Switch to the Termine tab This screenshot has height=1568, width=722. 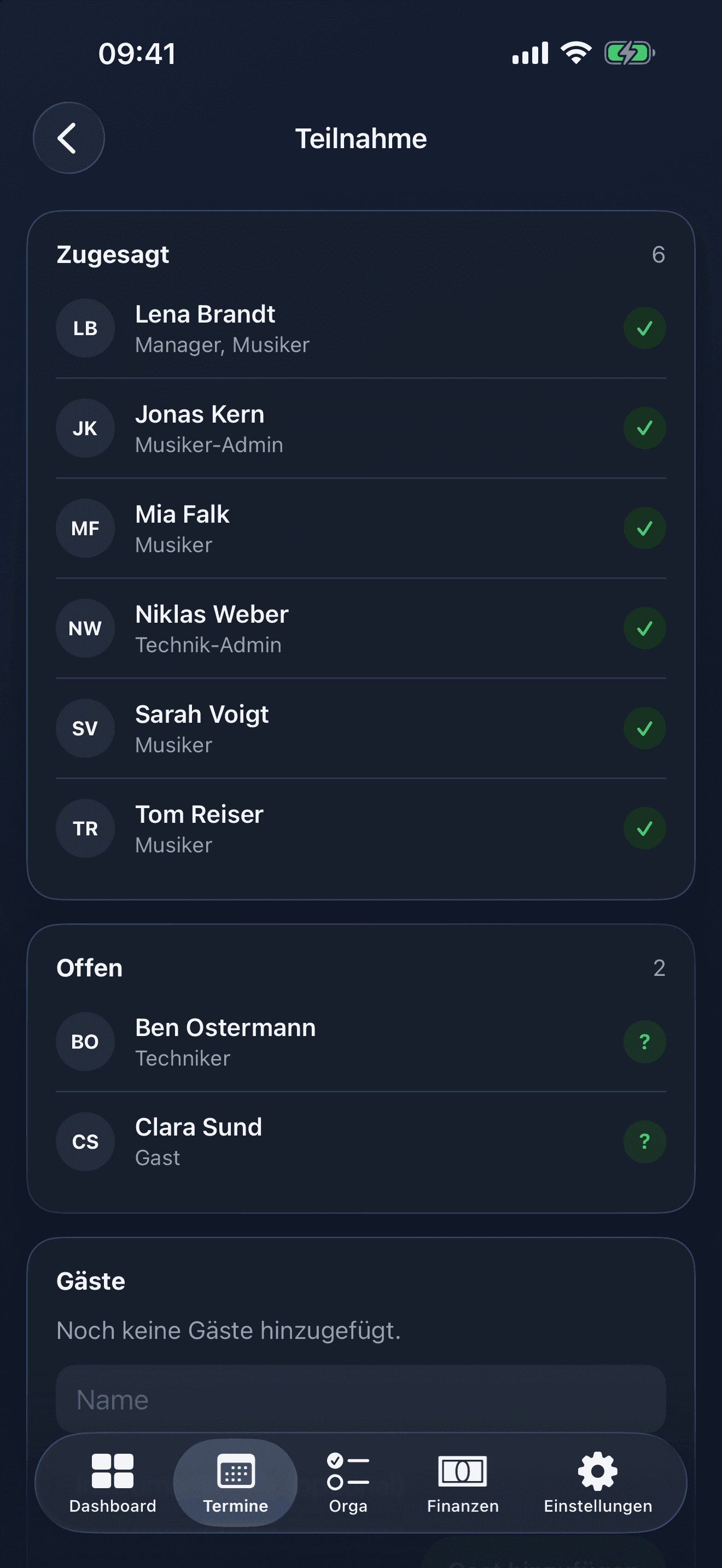pos(236,1483)
